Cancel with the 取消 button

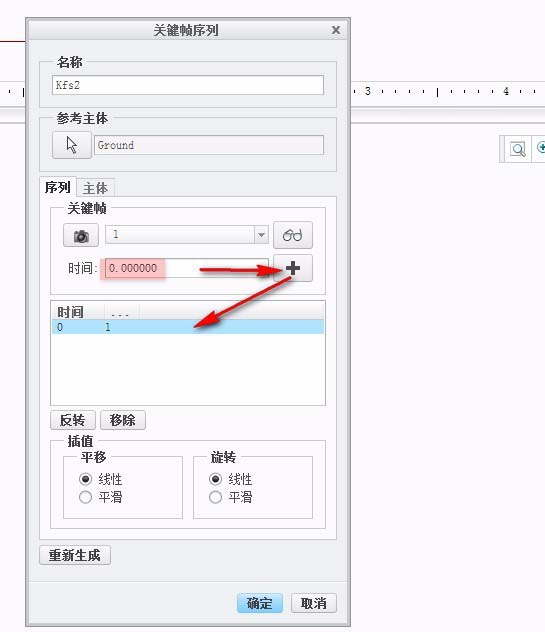(314, 603)
